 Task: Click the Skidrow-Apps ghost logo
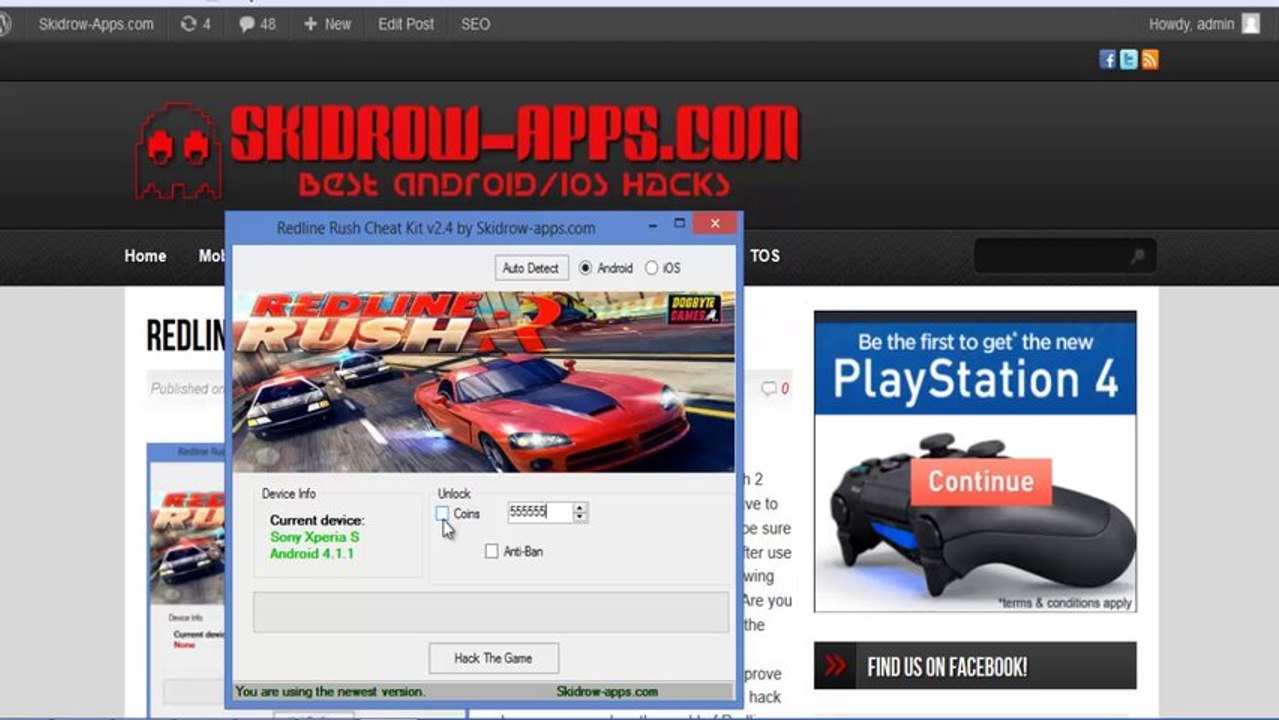click(178, 150)
